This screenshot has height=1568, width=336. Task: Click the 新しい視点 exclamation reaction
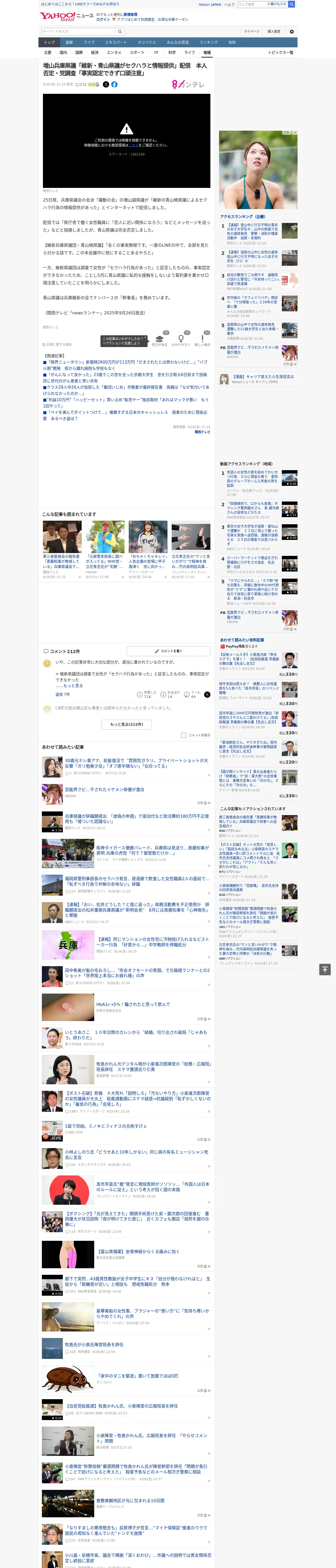click(203, 340)
